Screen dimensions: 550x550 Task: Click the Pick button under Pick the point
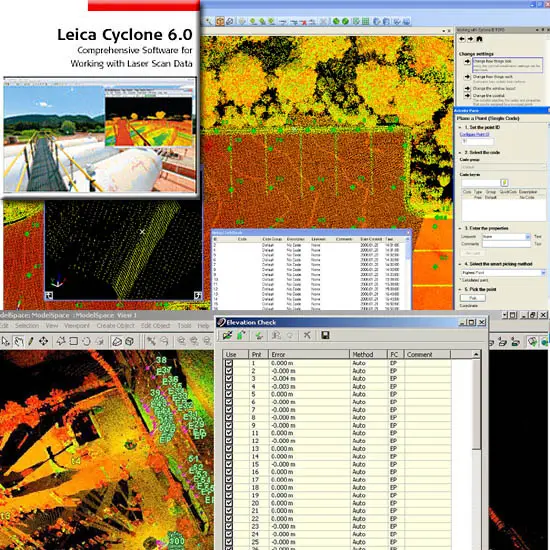[x=472, y=298]
